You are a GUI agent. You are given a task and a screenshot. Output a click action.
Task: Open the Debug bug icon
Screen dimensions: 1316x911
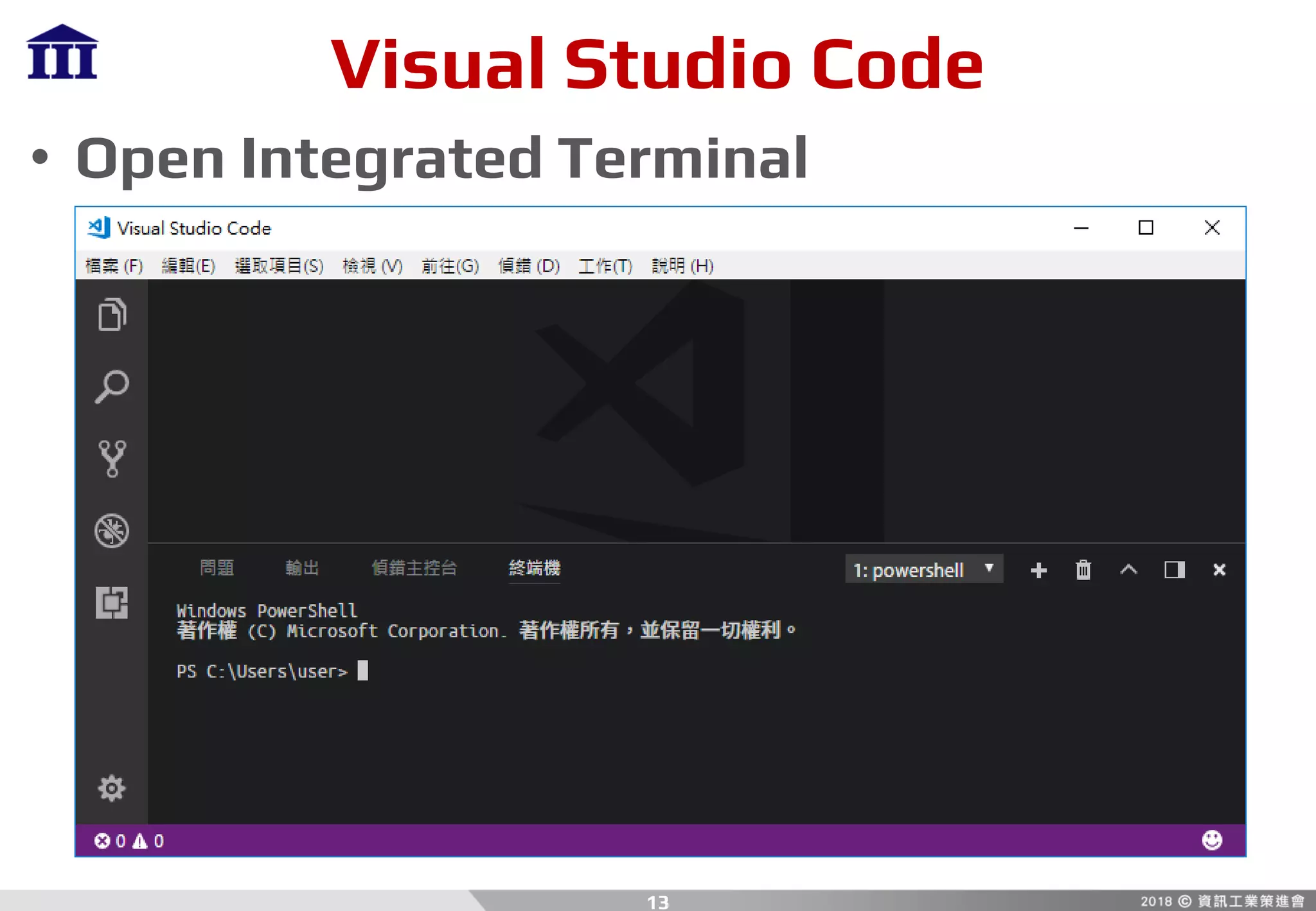[112, 531]
